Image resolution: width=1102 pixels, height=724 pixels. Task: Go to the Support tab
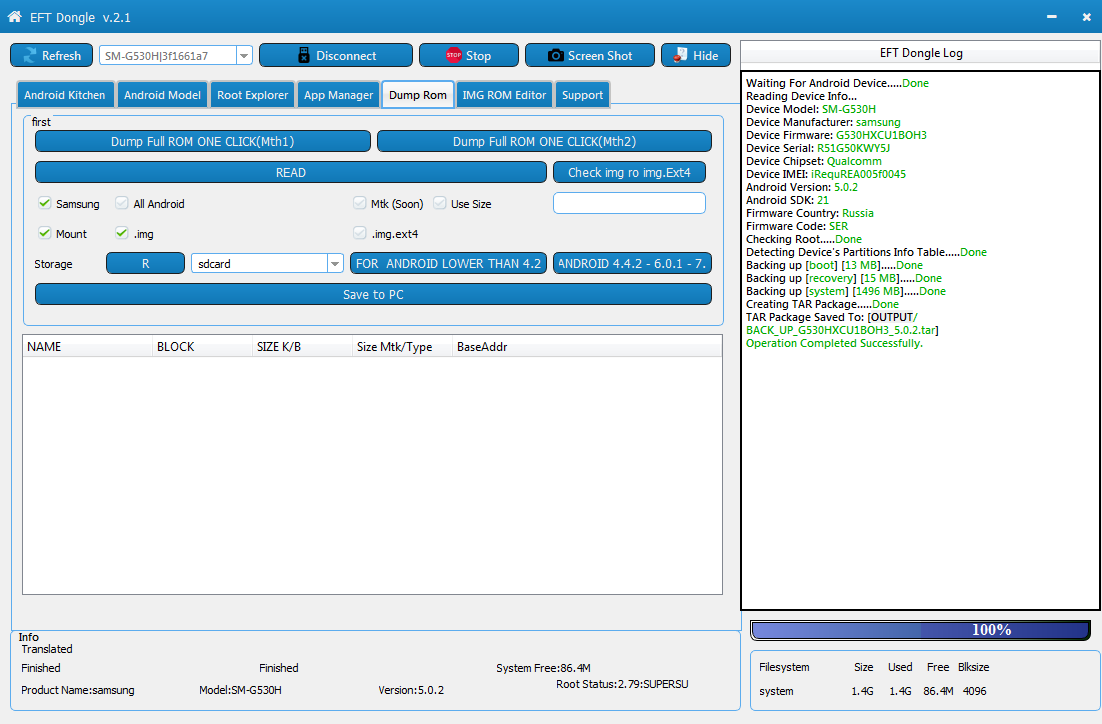(x=582, y=95)
